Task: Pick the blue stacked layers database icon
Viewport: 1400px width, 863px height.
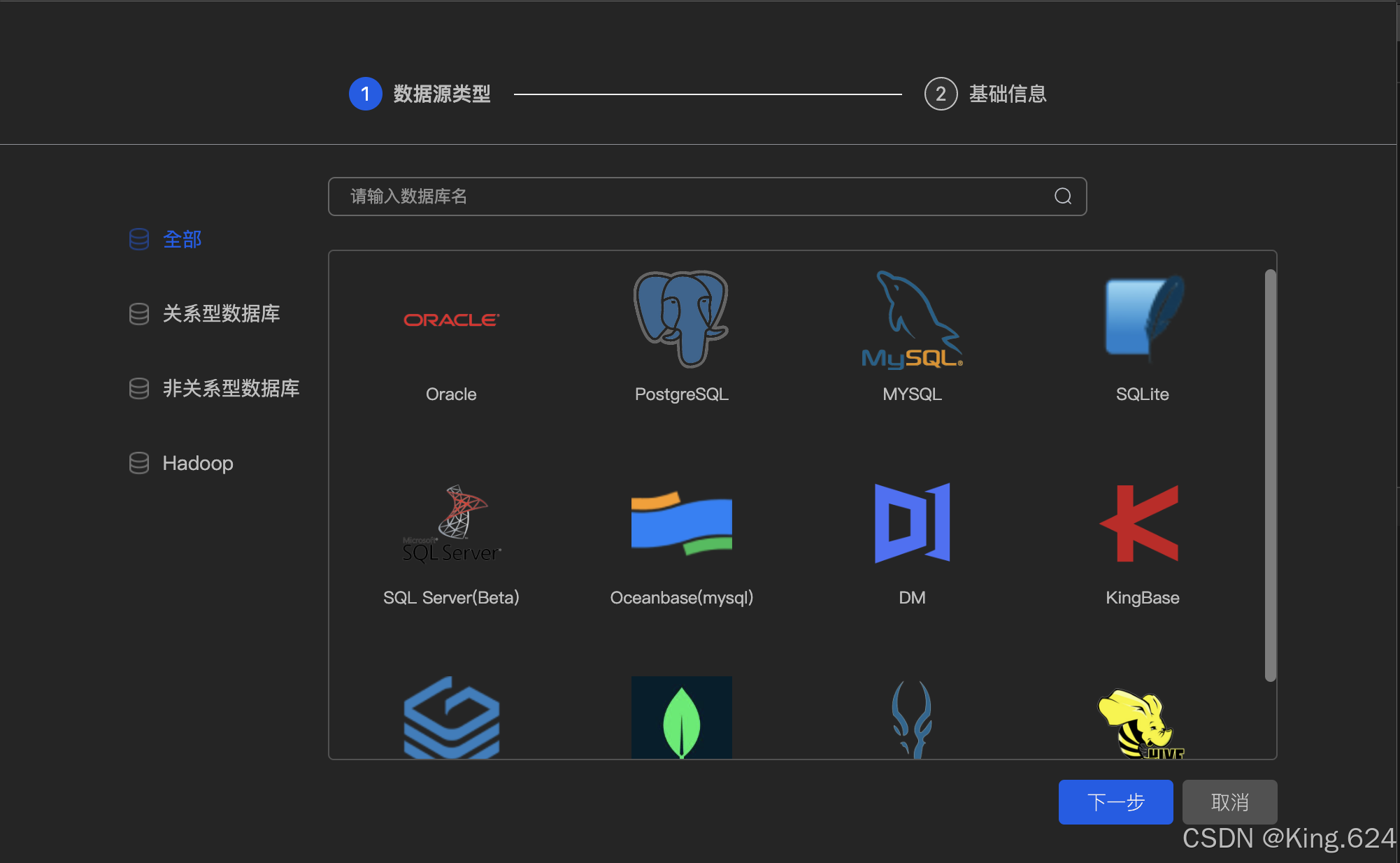Action: pyautogui.click(x=451, y=718)
